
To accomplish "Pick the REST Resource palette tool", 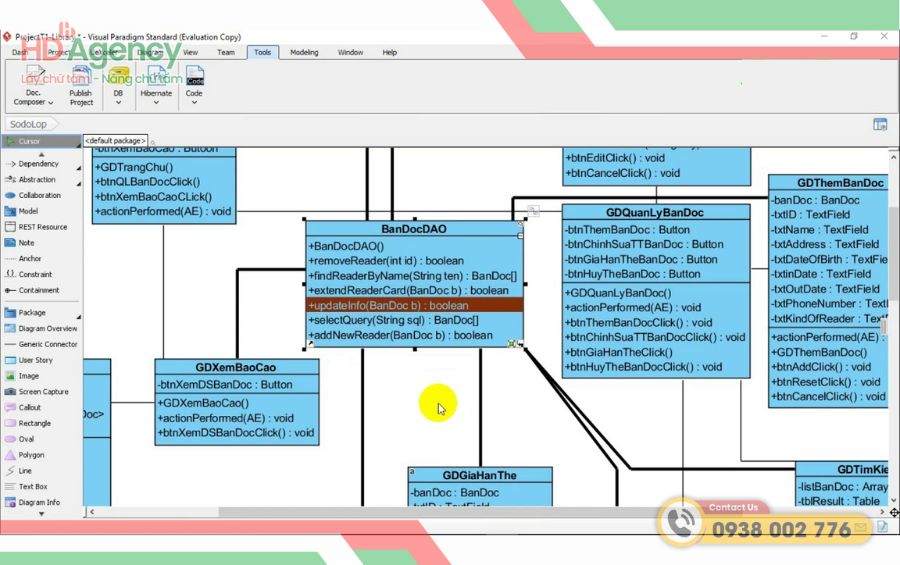I will pyautogui.click(x=42, y=227).
